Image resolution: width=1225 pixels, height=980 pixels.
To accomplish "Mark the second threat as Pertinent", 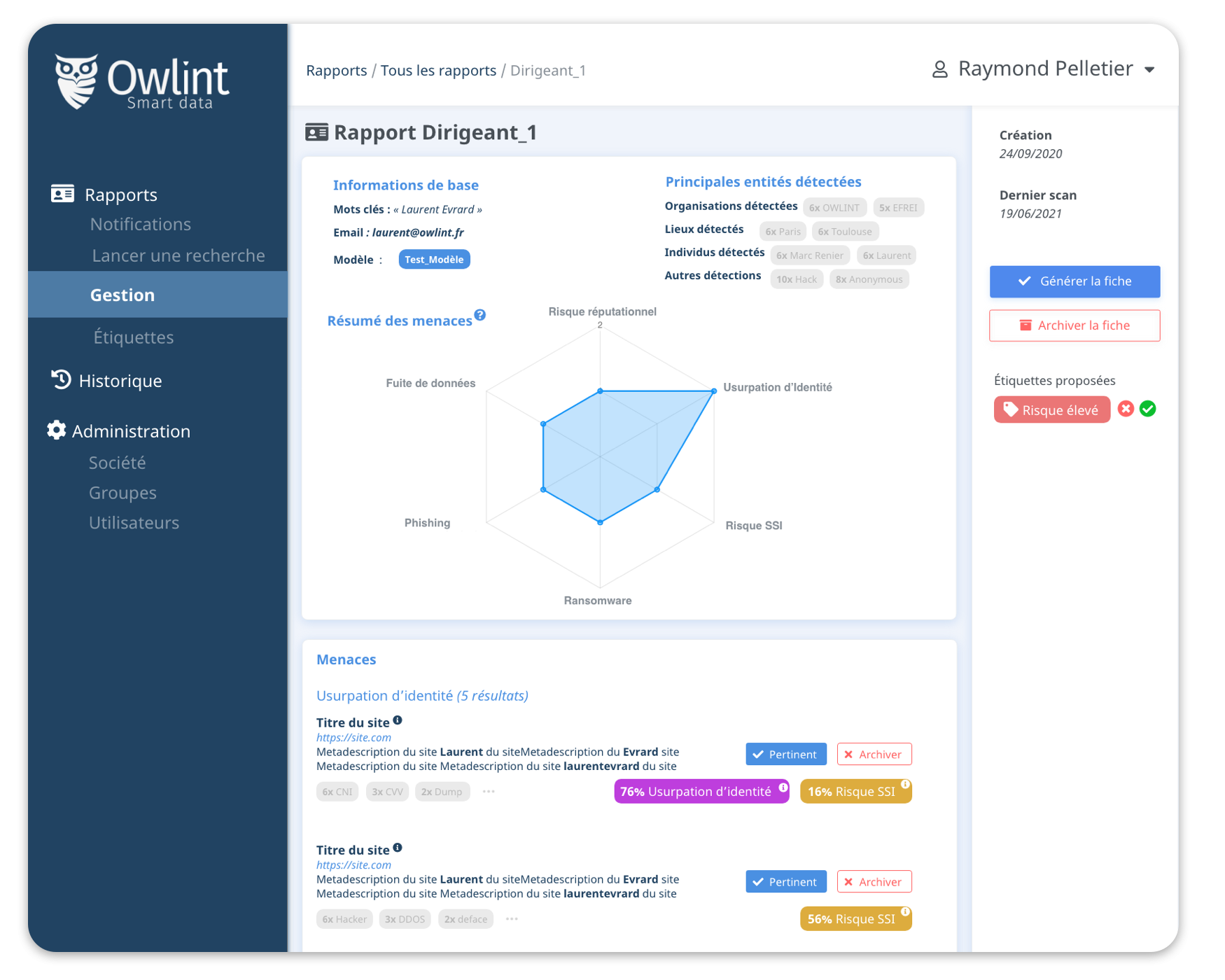I will point(785,881).
